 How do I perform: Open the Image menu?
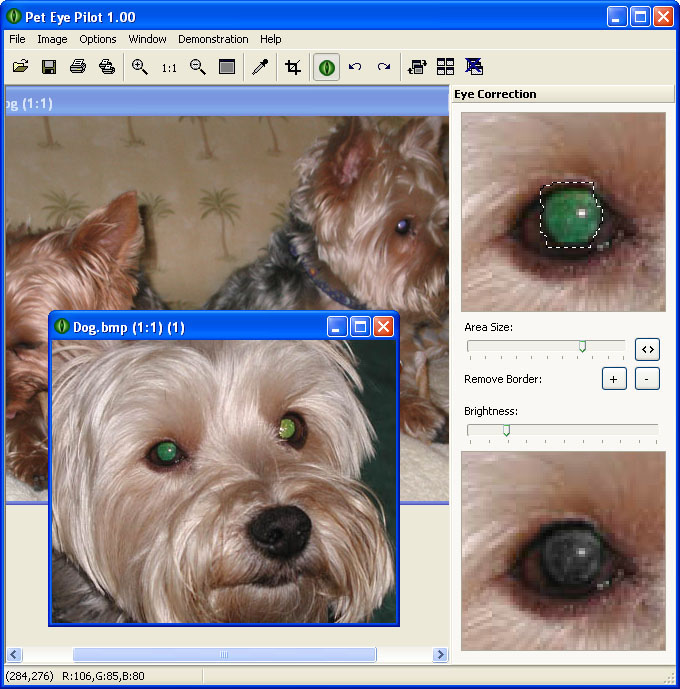click(x=52, y=39)
